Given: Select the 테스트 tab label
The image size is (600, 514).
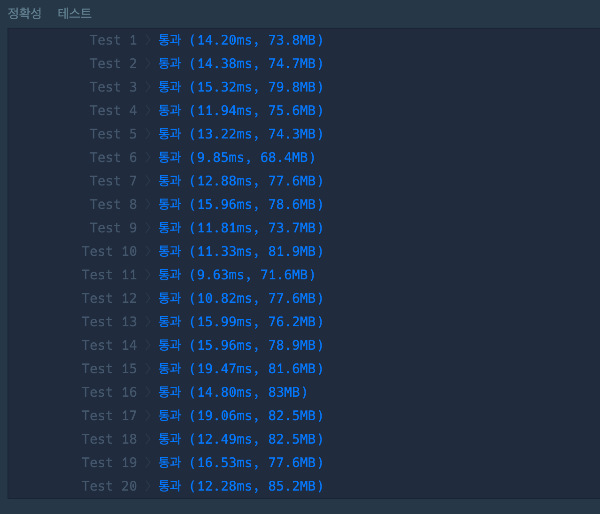Looking at the screenshot, I should pos(75,13).
